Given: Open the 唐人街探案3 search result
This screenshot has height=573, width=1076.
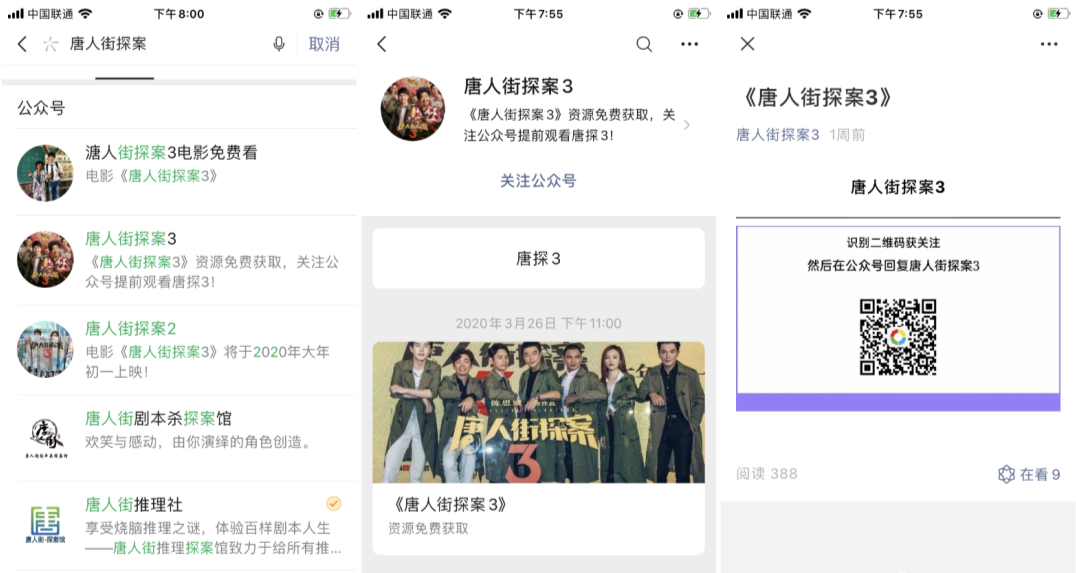Looking at the screenshot, I should click(x=186, y=260).
